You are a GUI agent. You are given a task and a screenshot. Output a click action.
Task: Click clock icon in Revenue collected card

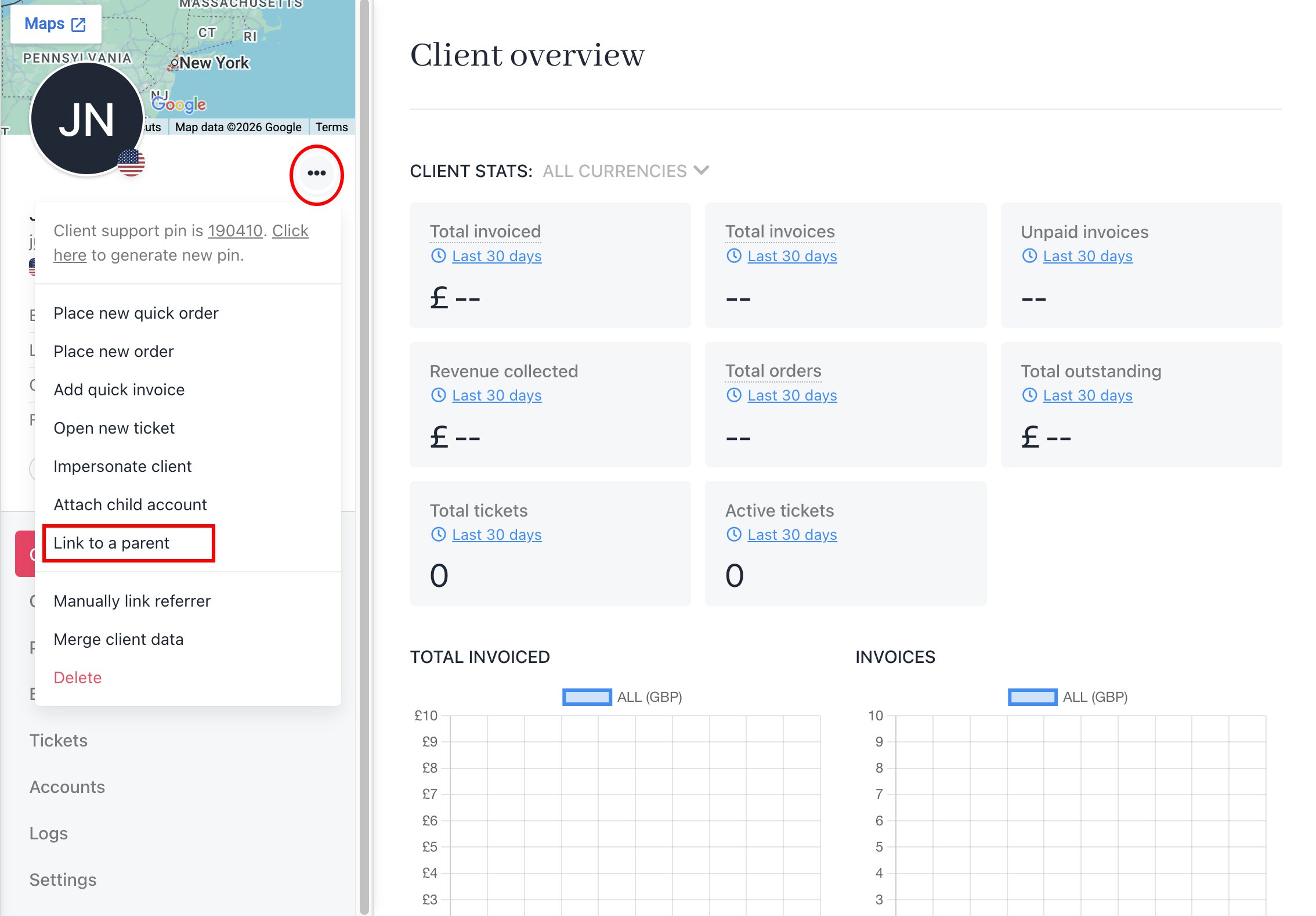tap(439, 395)
